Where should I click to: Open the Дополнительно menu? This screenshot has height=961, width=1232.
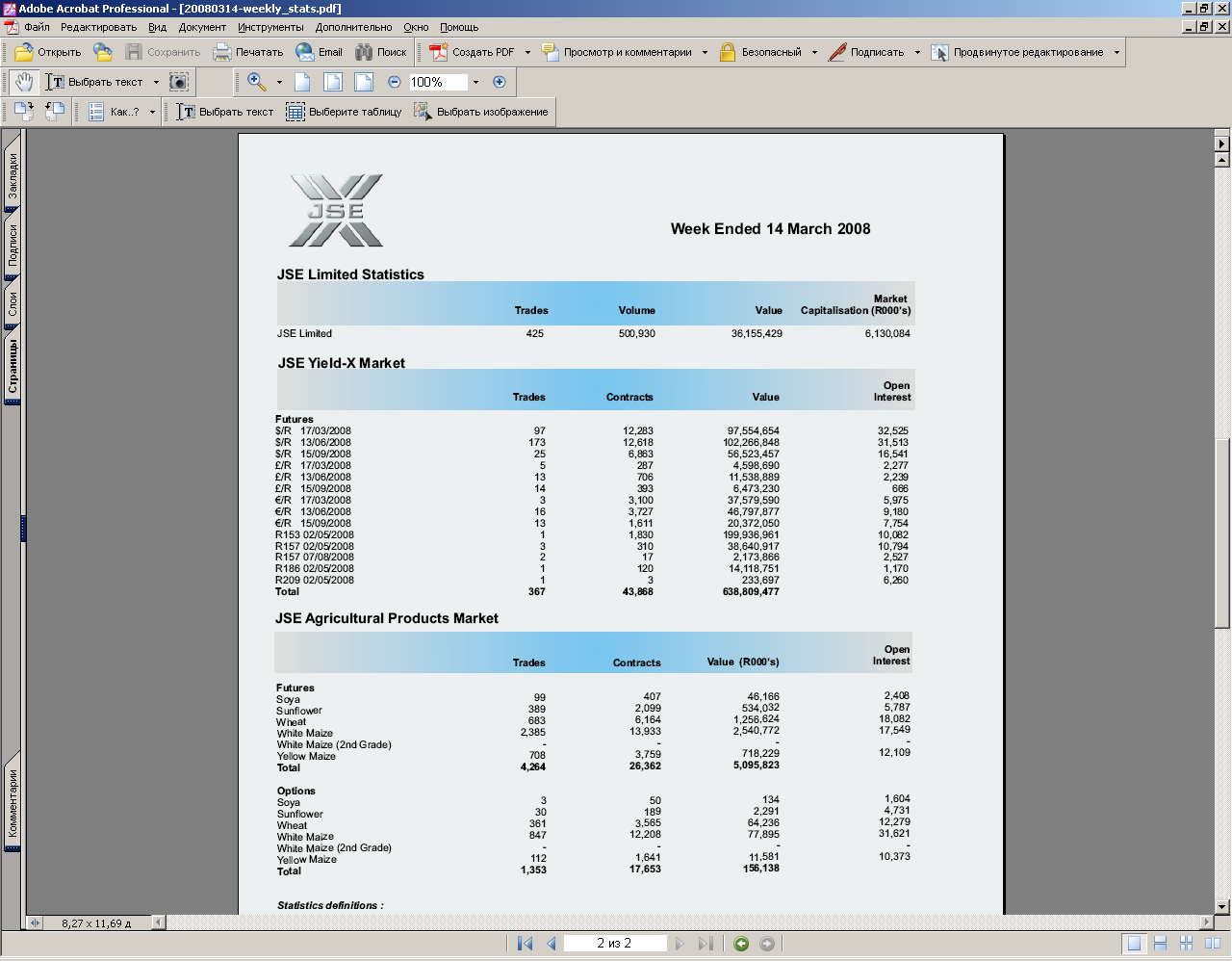click(x=353, y=27)
